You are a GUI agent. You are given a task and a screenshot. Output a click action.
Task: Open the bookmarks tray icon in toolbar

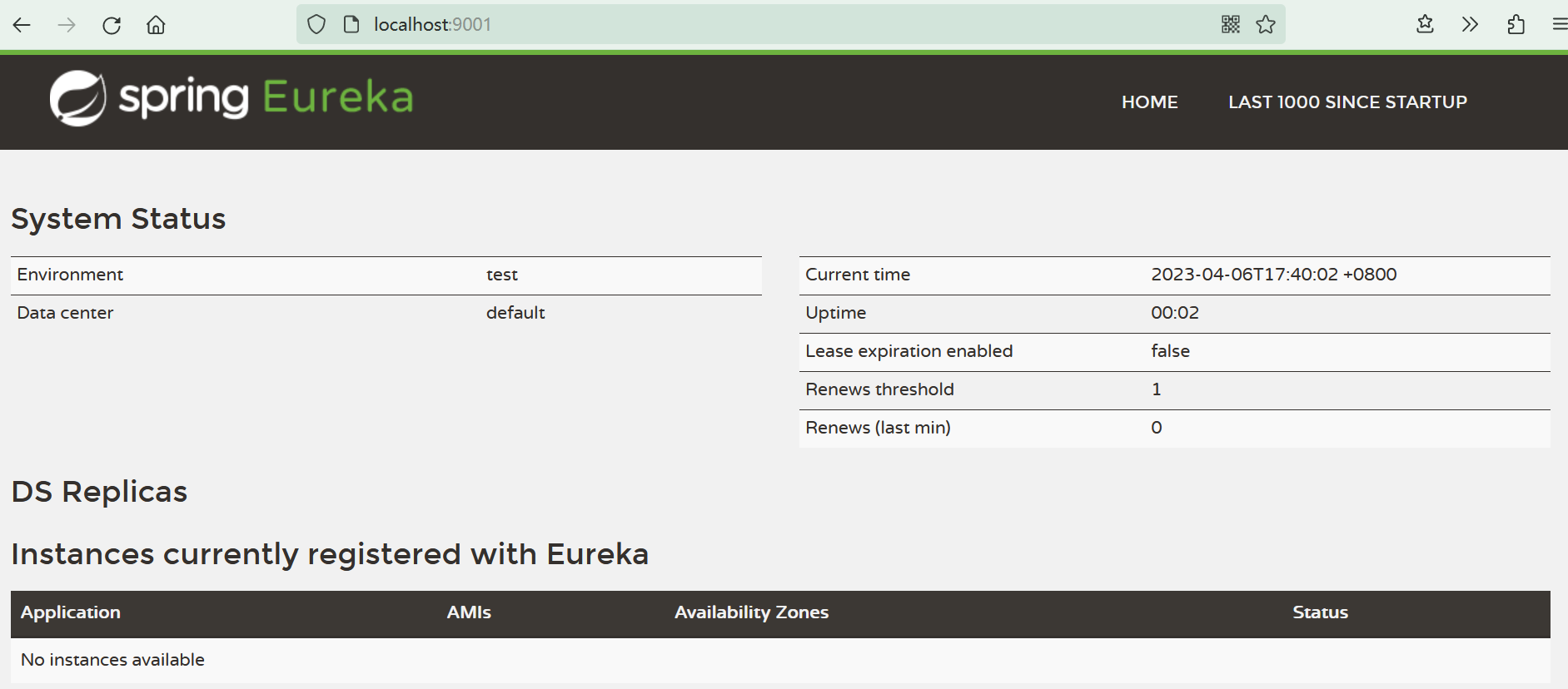[x=1425, y=25]
